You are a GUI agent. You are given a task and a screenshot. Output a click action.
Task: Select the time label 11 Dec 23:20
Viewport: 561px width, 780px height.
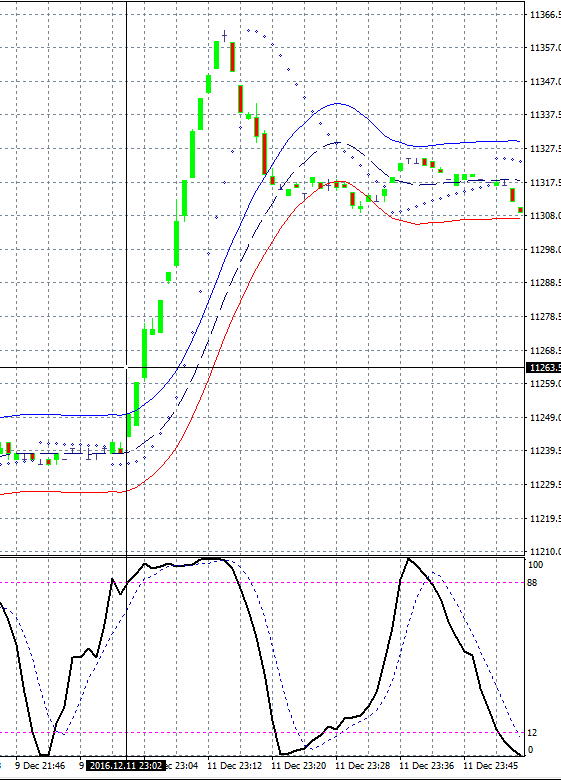[x=298, y=766]
